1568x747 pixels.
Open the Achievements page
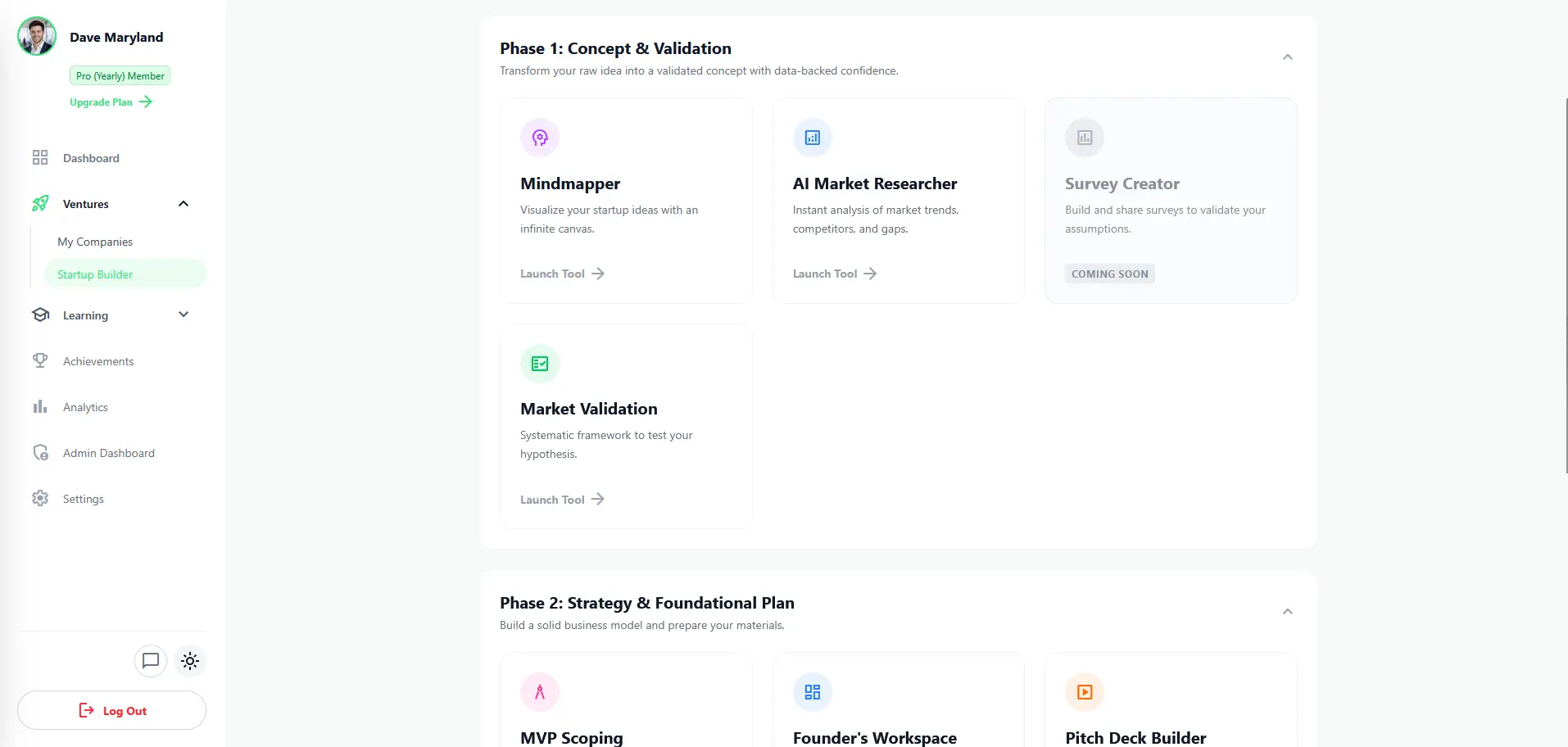(111, 361)
